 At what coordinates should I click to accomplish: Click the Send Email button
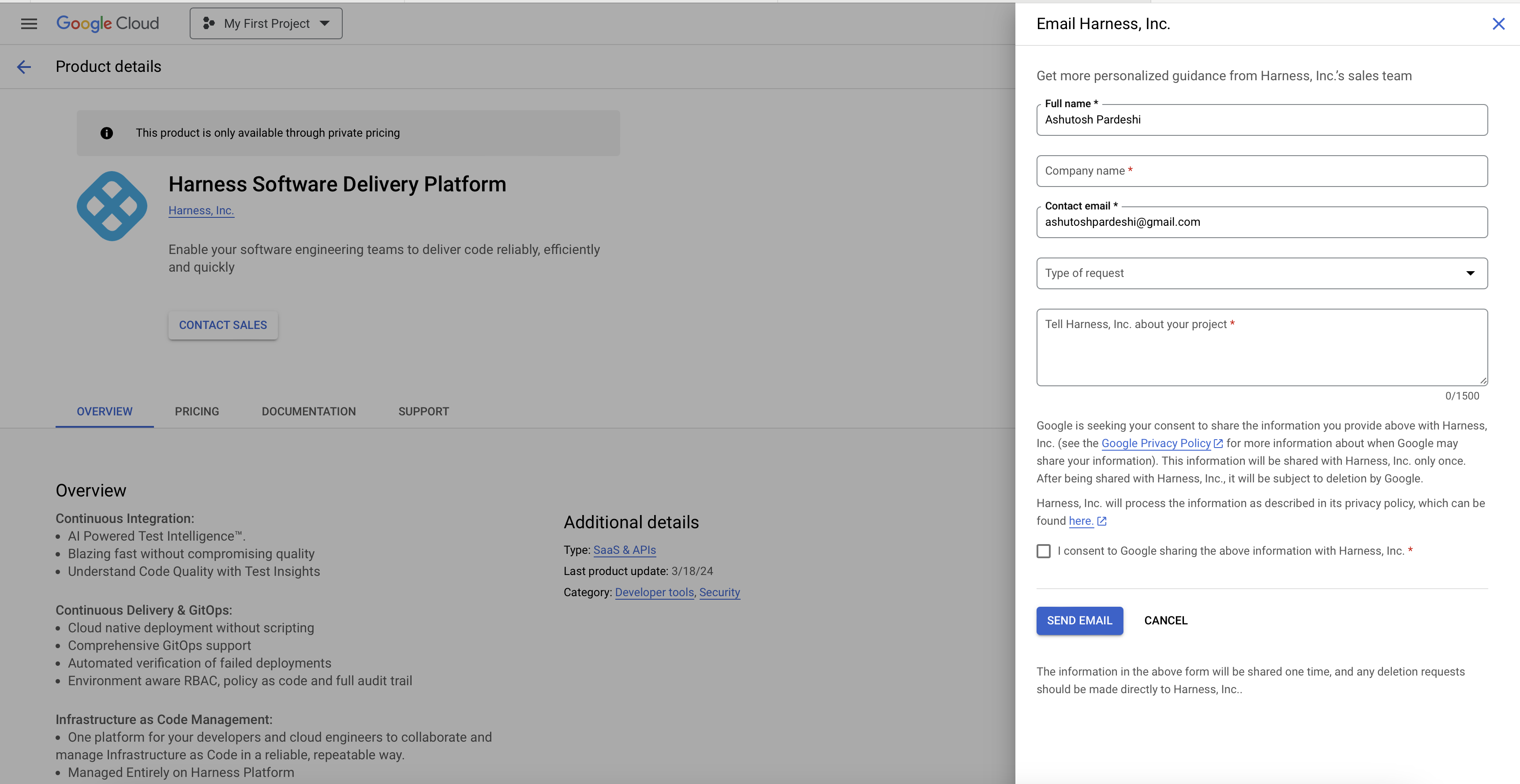[1079, 620]
